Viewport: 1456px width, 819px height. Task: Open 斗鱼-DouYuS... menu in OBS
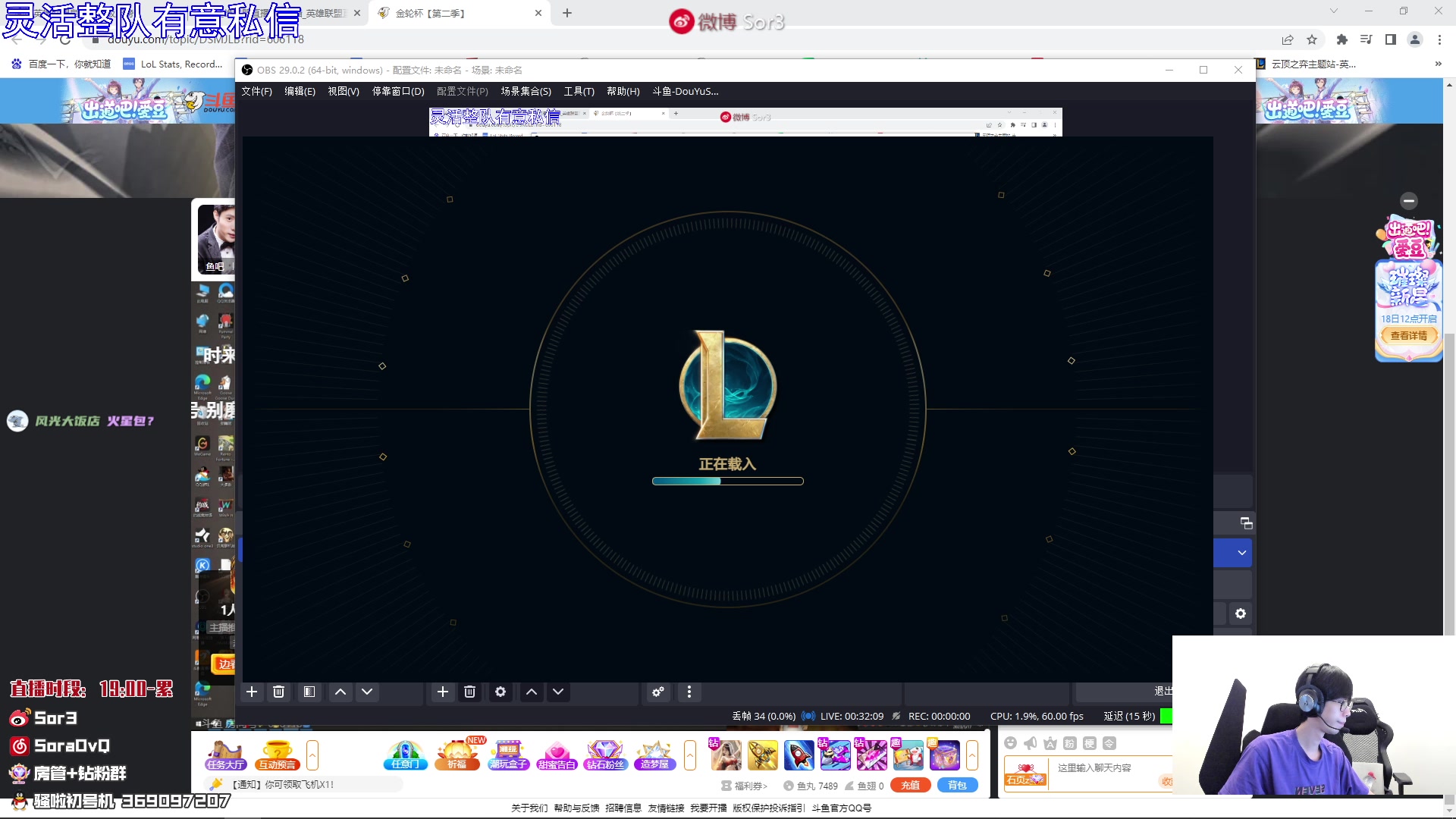(x=686, y=91)
